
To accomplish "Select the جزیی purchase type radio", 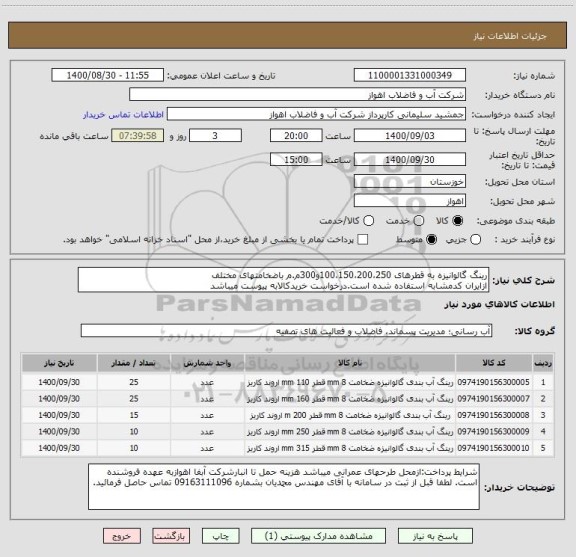I will tap(475, 240).
